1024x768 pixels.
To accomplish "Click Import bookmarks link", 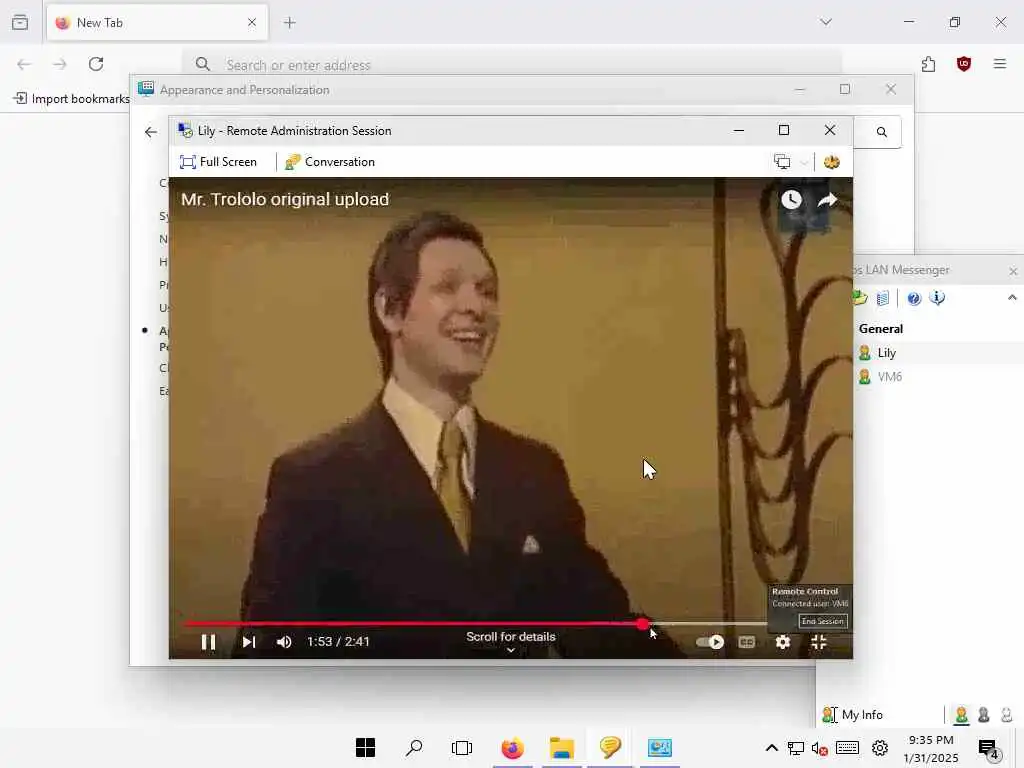I will coord(72,99).
